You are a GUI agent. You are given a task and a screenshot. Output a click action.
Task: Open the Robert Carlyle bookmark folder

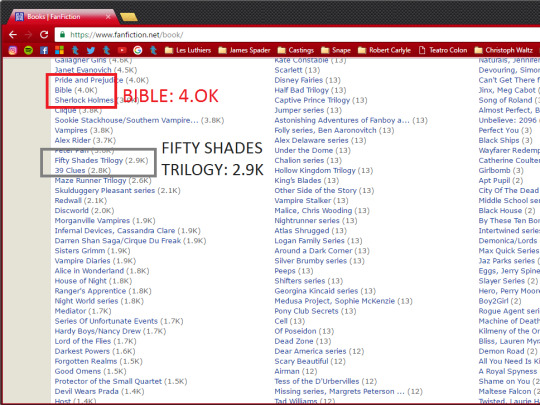coord(384,50)
